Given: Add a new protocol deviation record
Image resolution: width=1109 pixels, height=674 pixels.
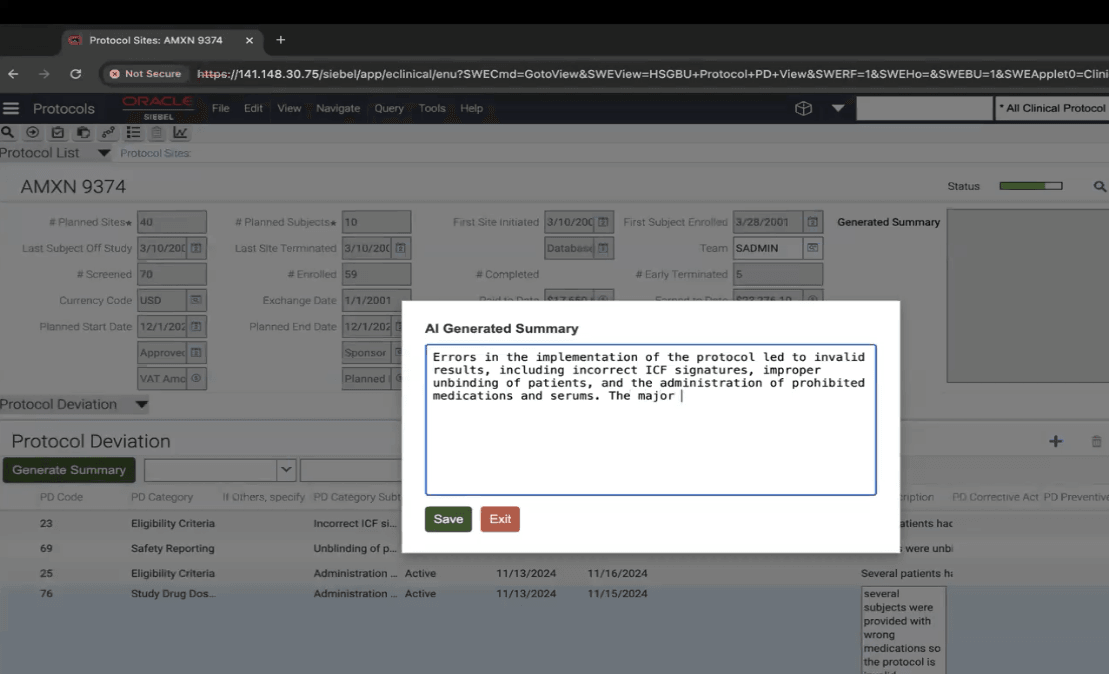Looking at the screenshot, I should point(1056,441).
